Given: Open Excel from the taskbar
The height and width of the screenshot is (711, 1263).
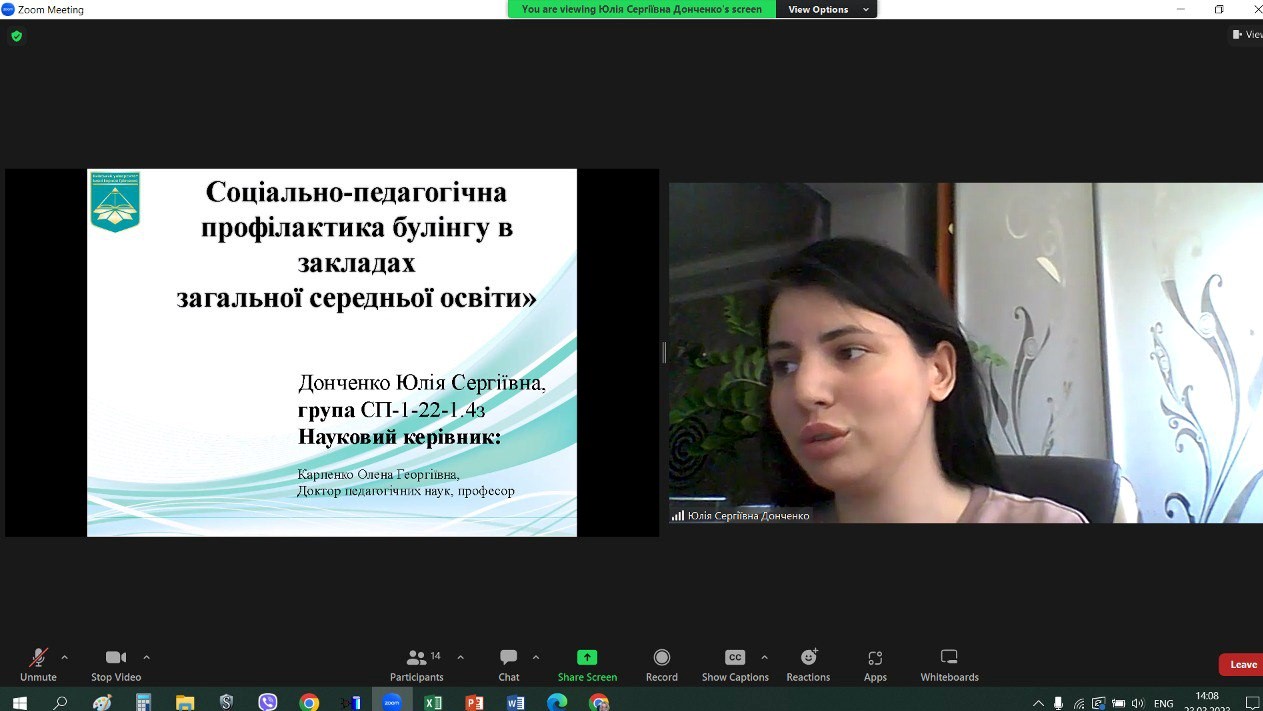Looking at the screenshot, I should [x=433, y=702].
